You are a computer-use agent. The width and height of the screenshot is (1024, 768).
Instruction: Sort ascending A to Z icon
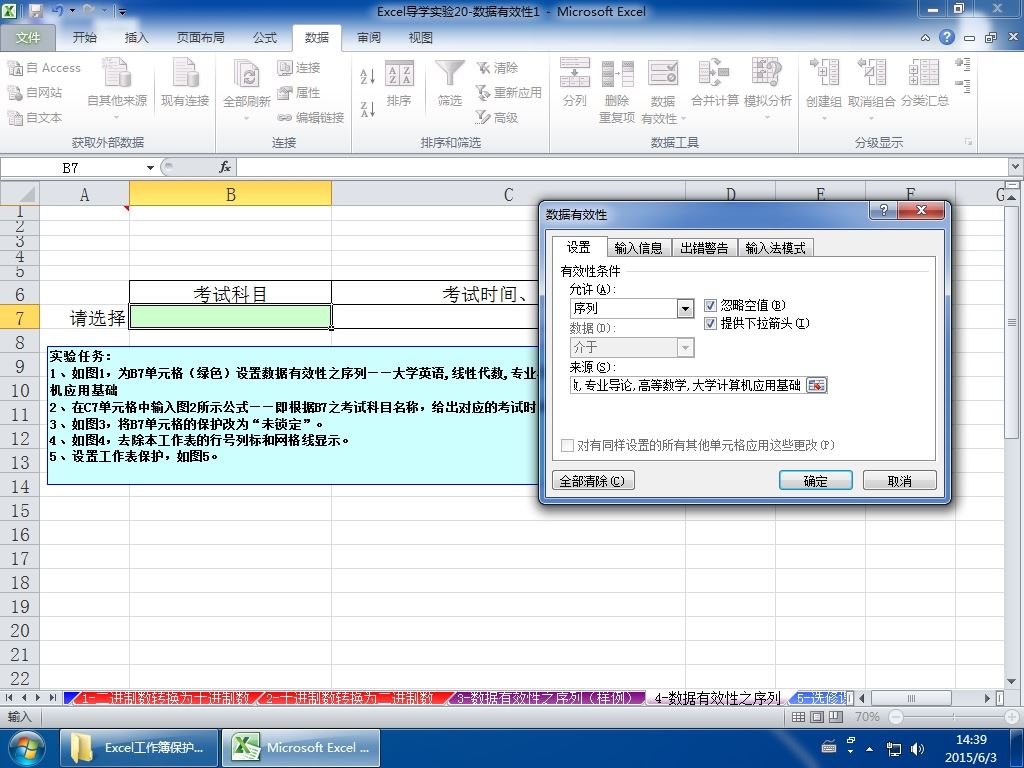tap(368, 76)
